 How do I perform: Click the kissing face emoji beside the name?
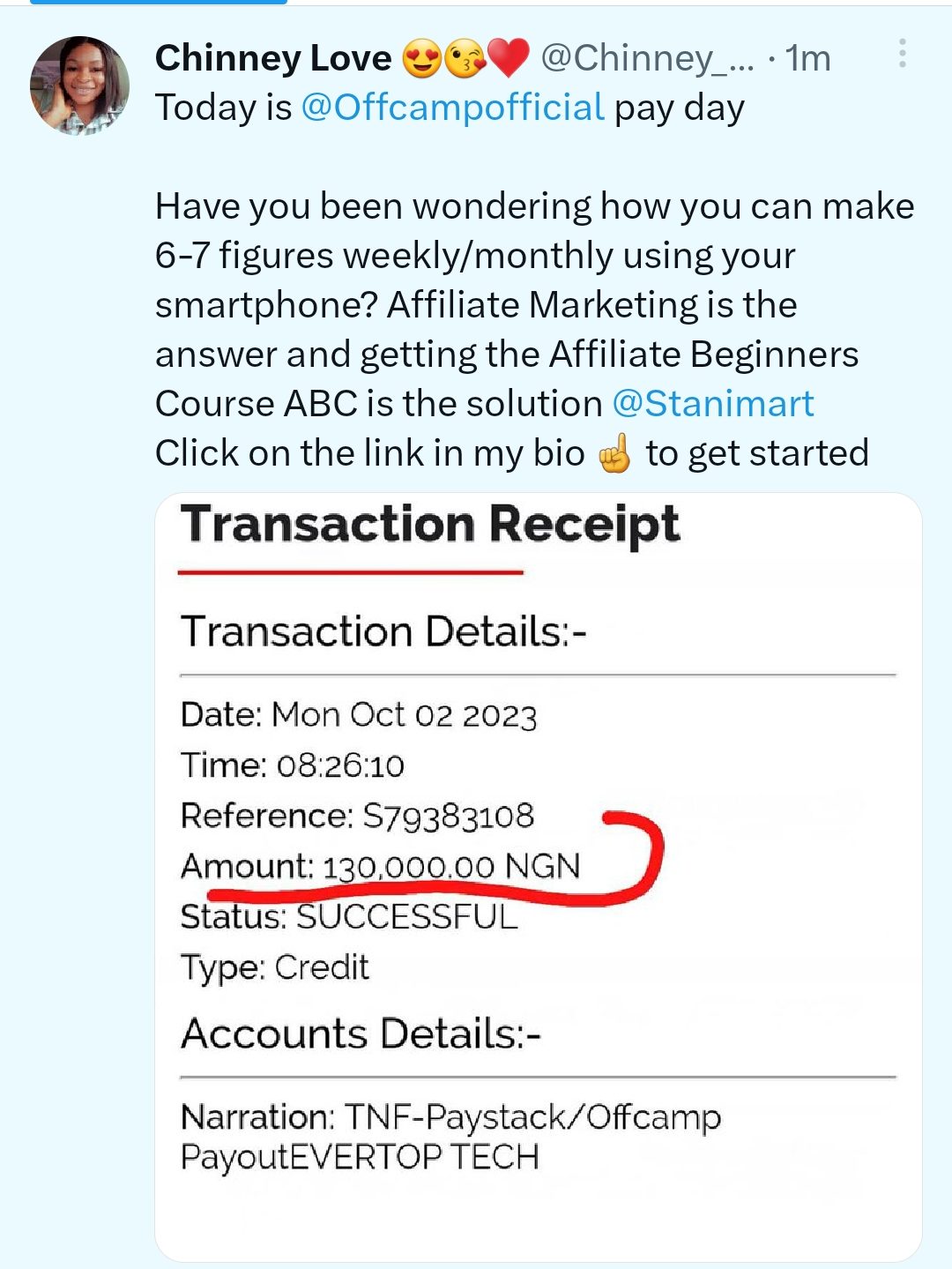465,58
